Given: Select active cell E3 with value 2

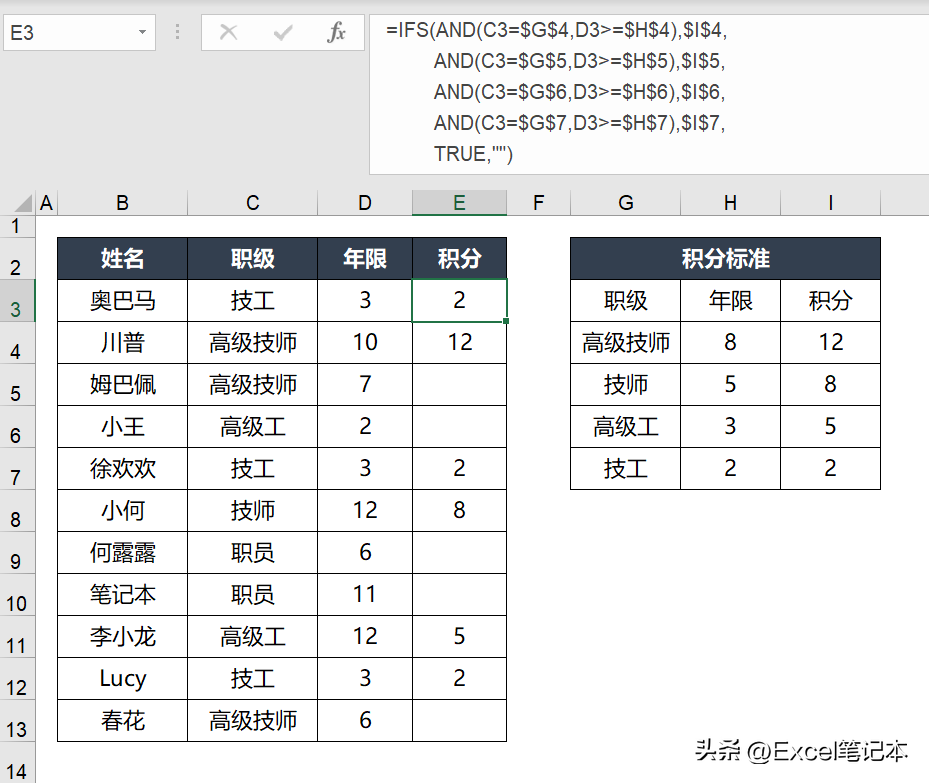Looking at the screenshot, I should 459,301.
